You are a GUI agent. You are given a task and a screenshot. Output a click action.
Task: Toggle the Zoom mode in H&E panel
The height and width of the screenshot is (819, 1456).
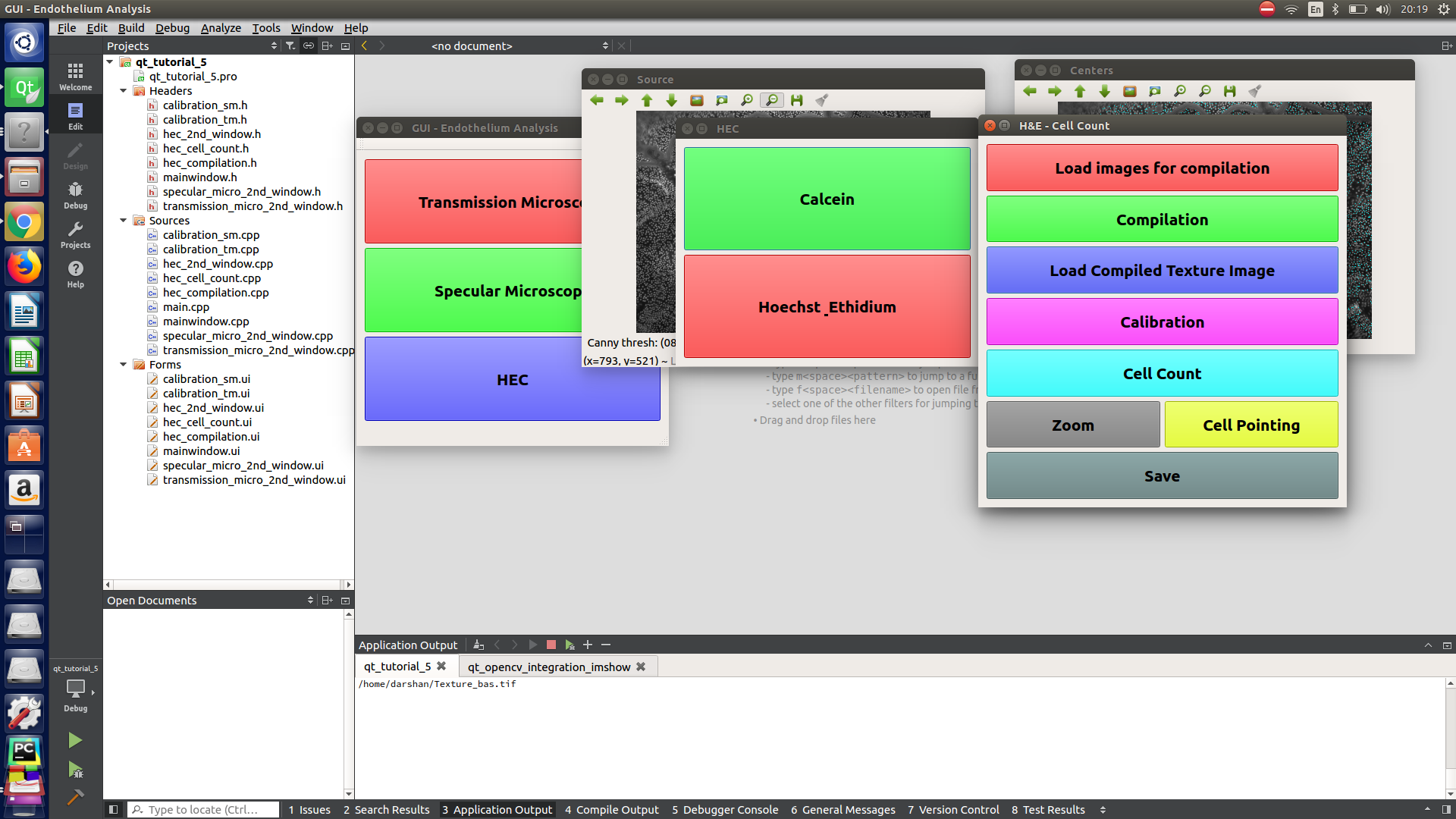point(1073,425)
